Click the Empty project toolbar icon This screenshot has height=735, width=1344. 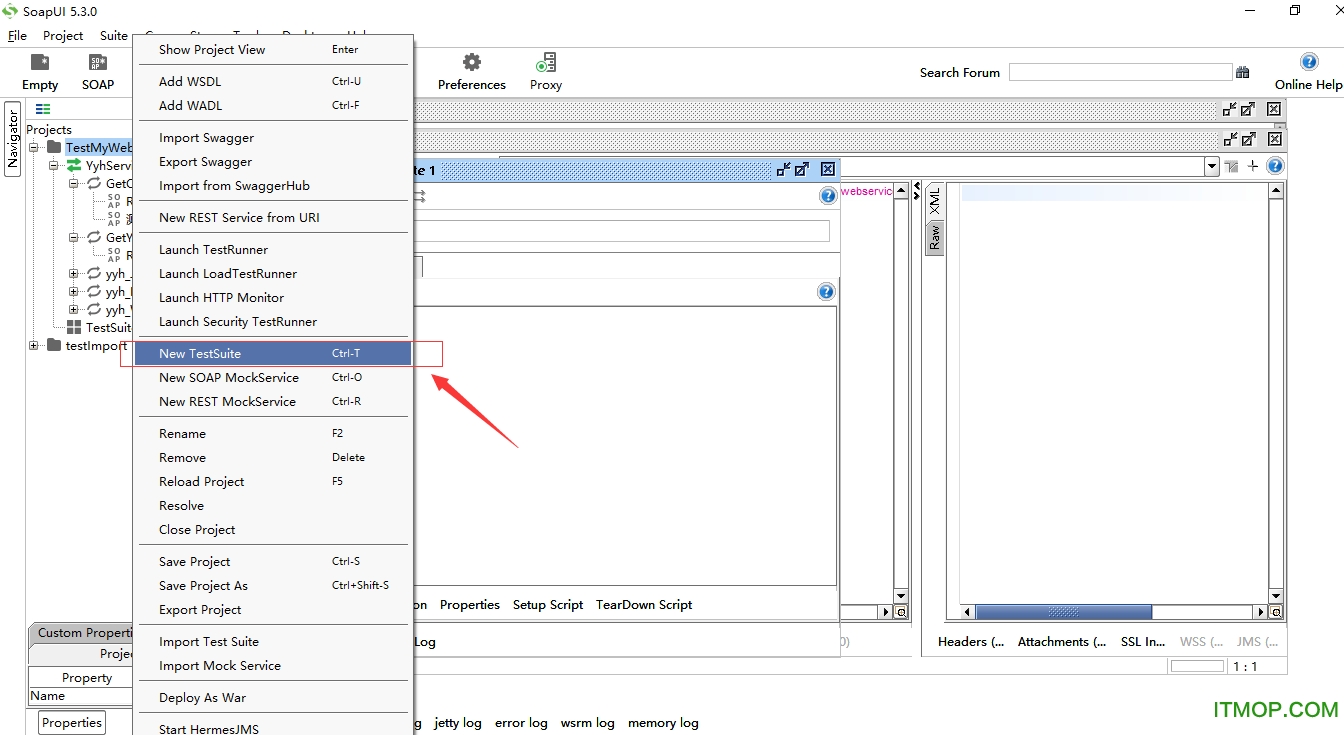(40, 63)
